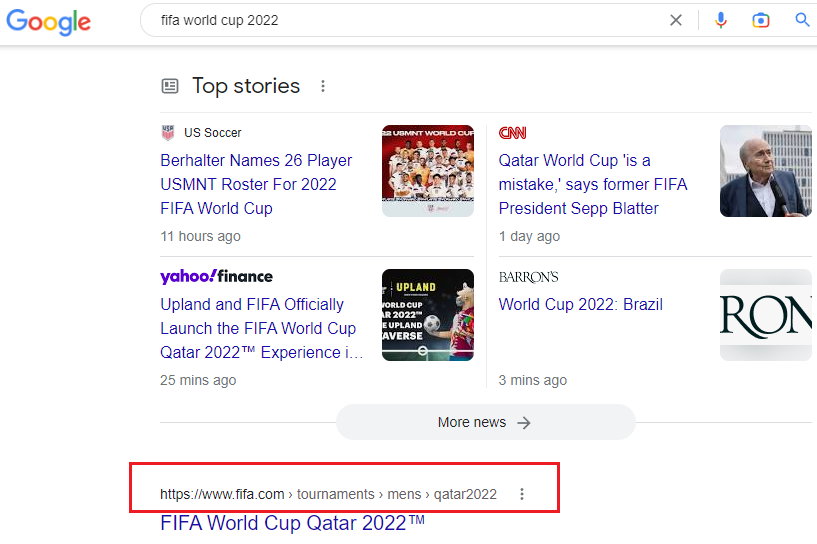
Task: Start voice search with microphone icon
Action: pos(721,20)
